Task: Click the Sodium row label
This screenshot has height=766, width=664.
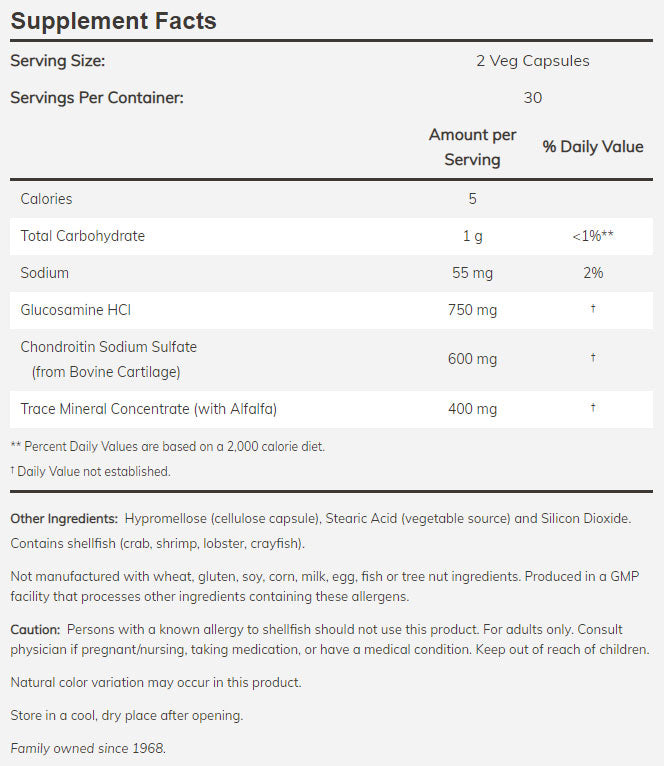Action: point(45,273)
